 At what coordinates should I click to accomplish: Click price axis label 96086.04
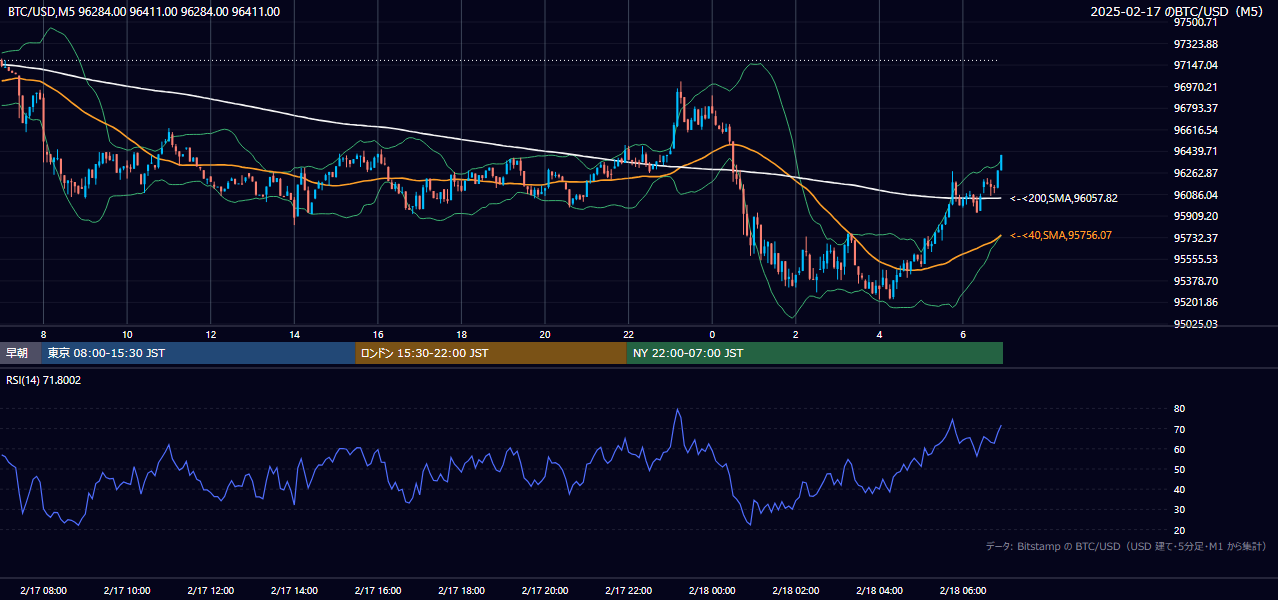[x=1196, y=195]
